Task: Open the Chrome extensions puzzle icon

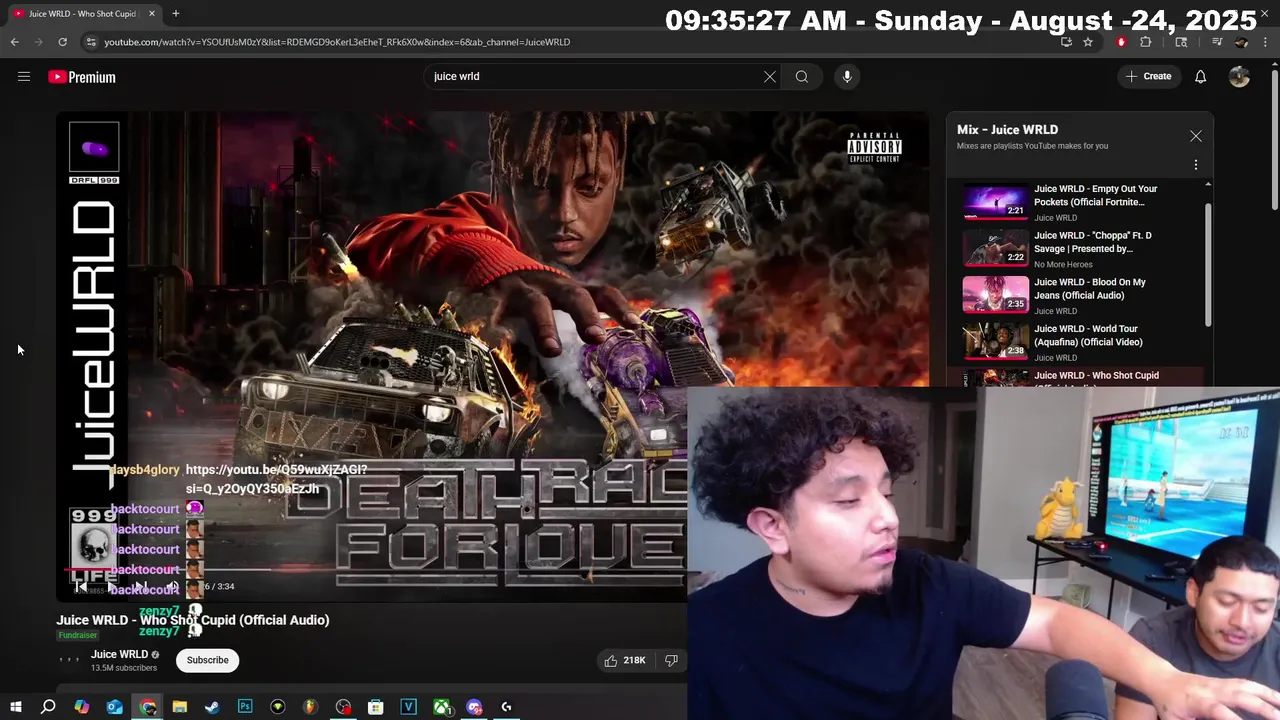Action: click(1146, 42)
